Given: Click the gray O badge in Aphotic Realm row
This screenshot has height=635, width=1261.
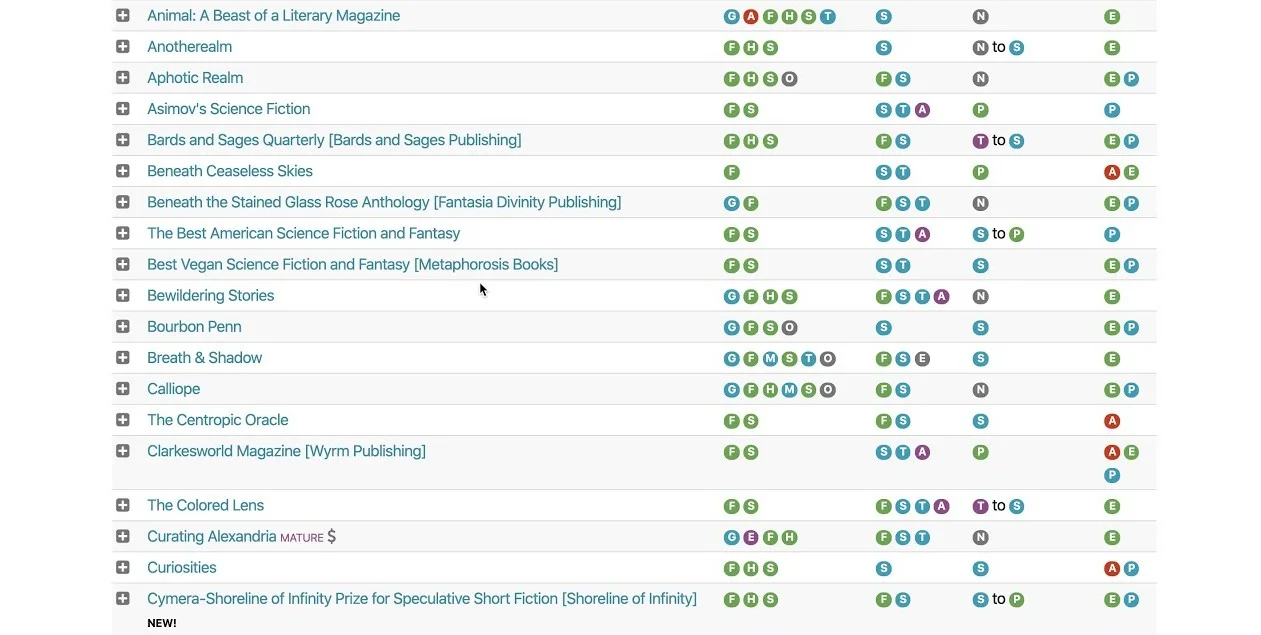Looking at the screenshot, I should (789, 79).
